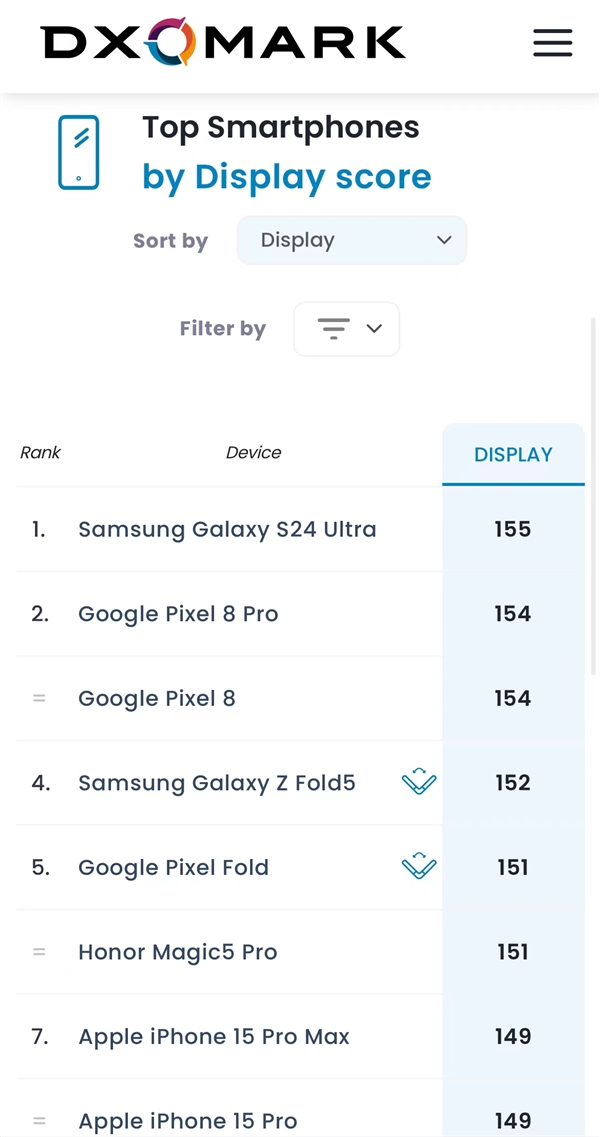This screenshot has width=600, height=1137.
Task: Open the hamburger navigation menu
Action: 552,43
